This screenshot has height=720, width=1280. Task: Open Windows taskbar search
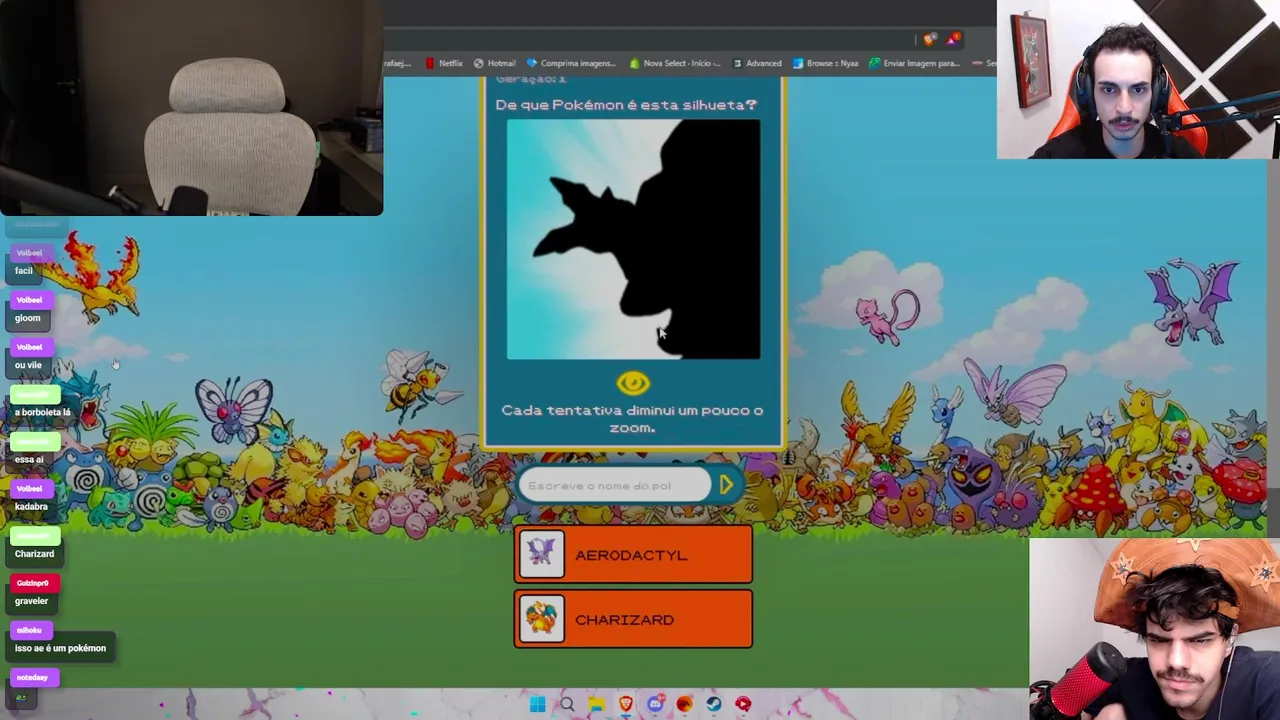(567, 704)
